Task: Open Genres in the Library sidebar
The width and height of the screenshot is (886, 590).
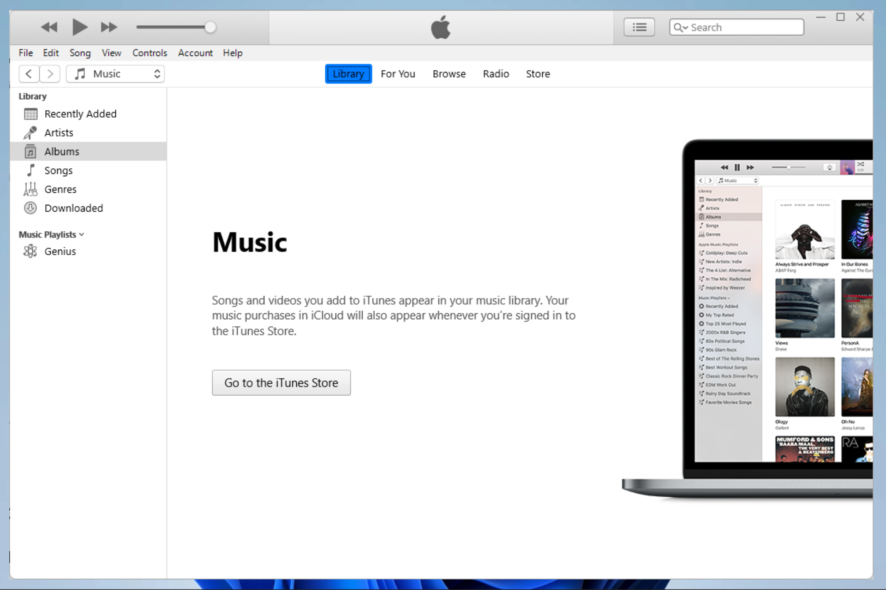Action: pos(59,189)
